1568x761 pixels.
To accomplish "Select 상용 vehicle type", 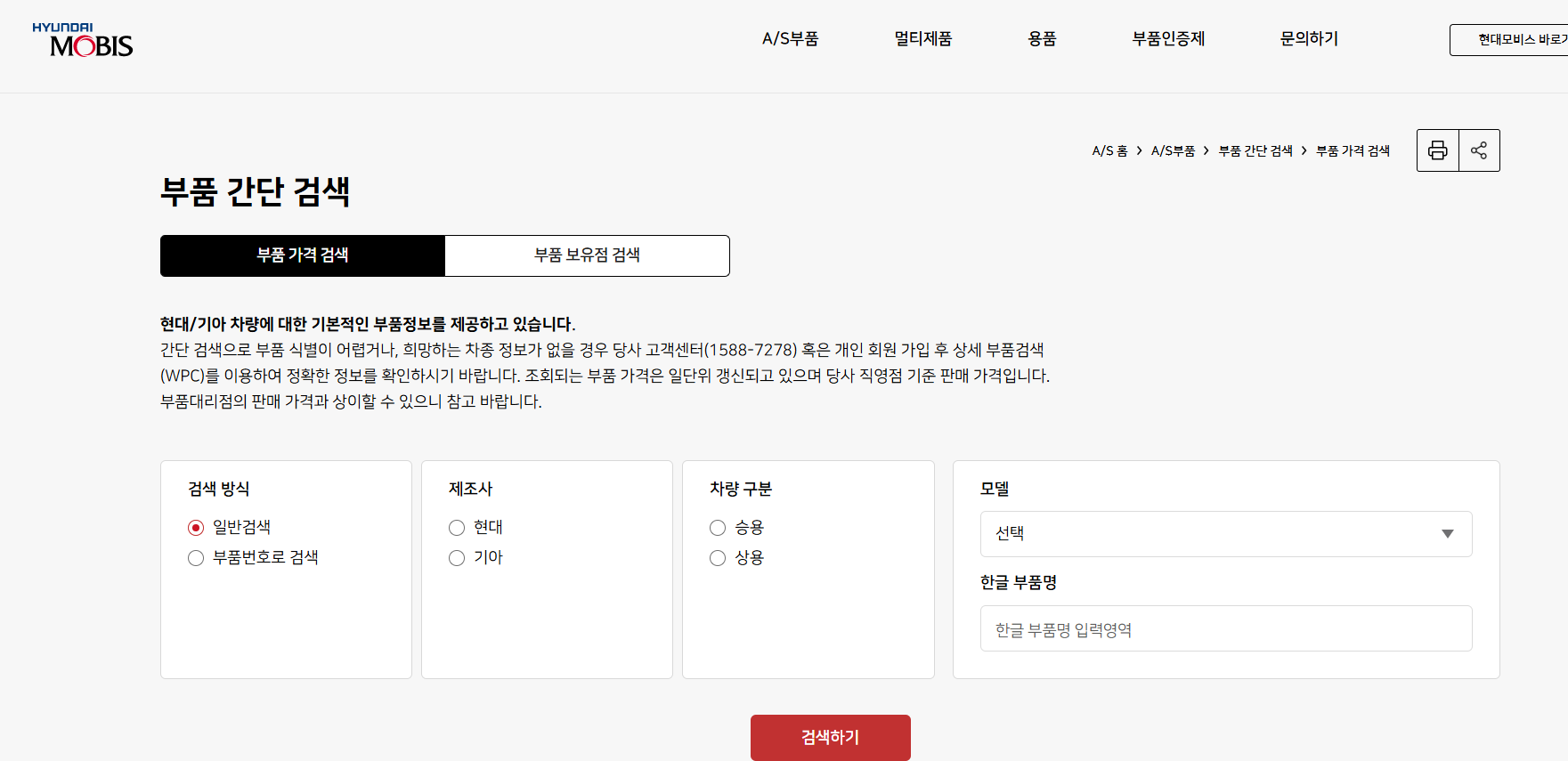I will pos(718,558).
